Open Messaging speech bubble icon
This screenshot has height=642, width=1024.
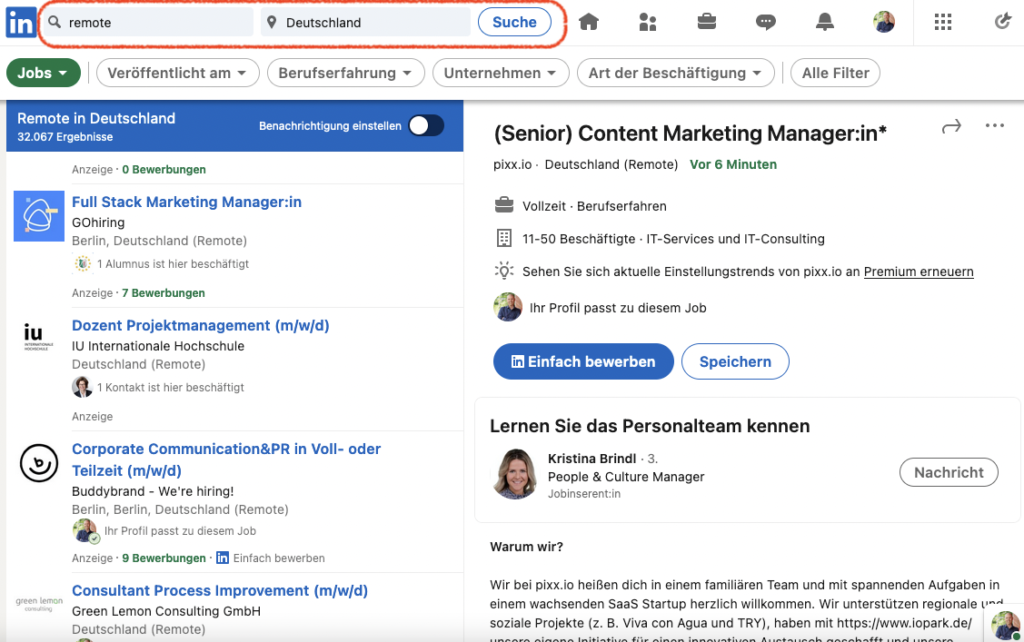(x=765, y=23)
